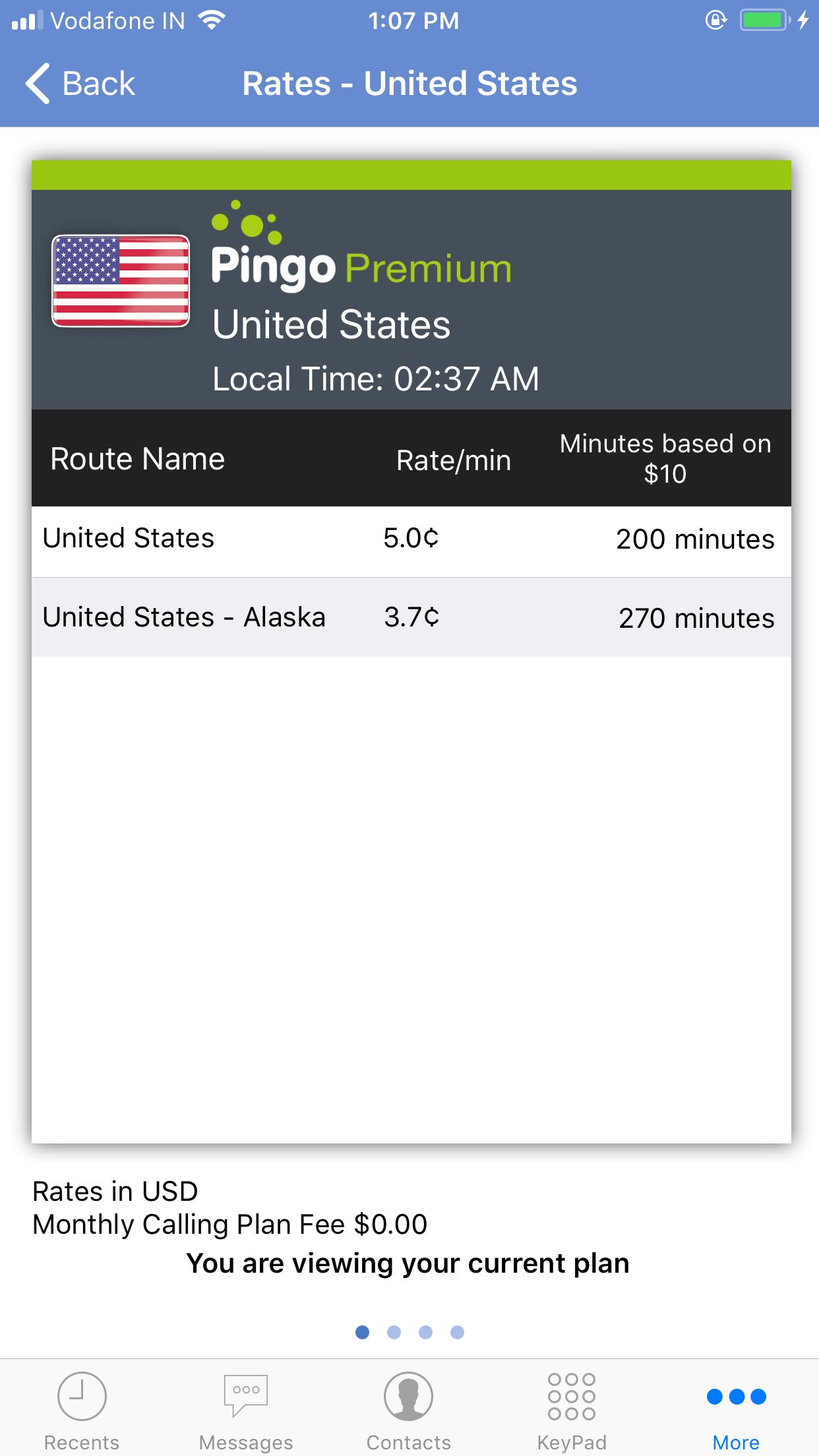Image resolution: width=819 pixels, height=1456 pixels.
Task: Open the KeyPad grid icon
Action: 572,1395
